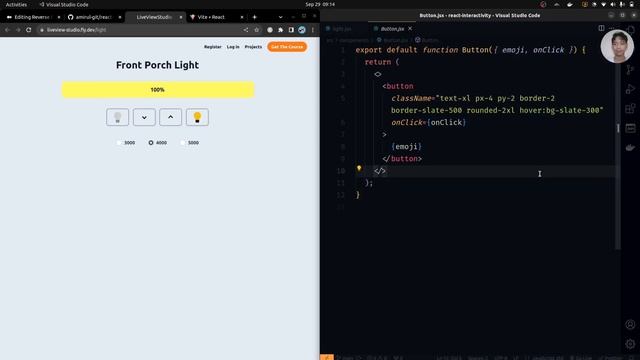The height and width of the screenshot is (360, 640).
Task: Click the onClick={onClick} code line
Action: point(429,122)
